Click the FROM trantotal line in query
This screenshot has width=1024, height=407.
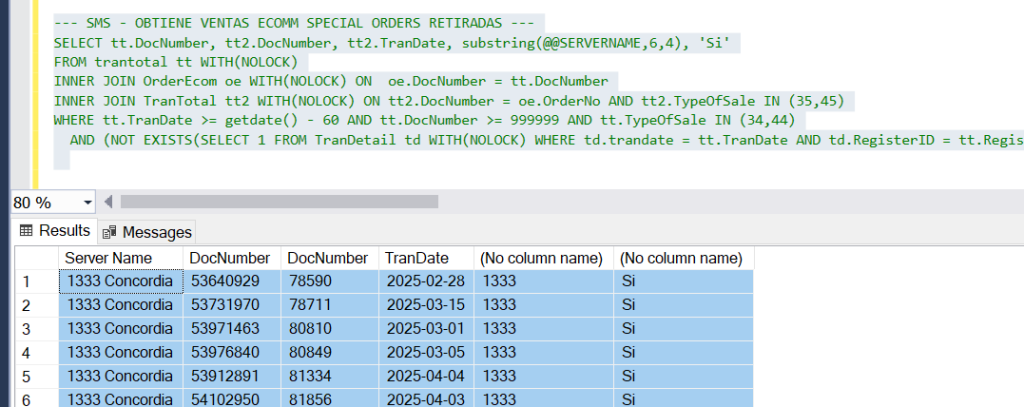coord(176,62)
